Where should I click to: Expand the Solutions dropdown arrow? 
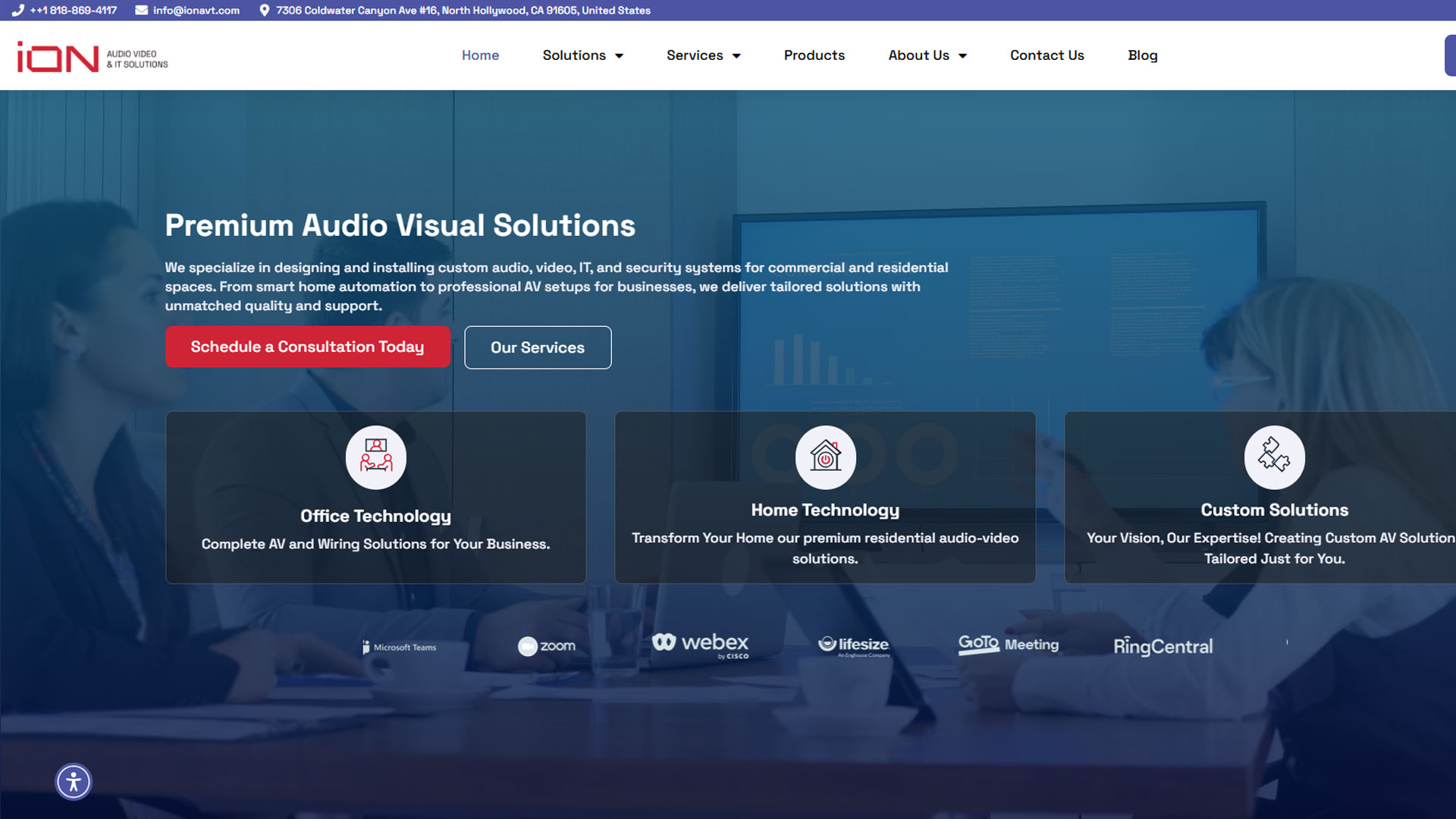click(619, 56)
